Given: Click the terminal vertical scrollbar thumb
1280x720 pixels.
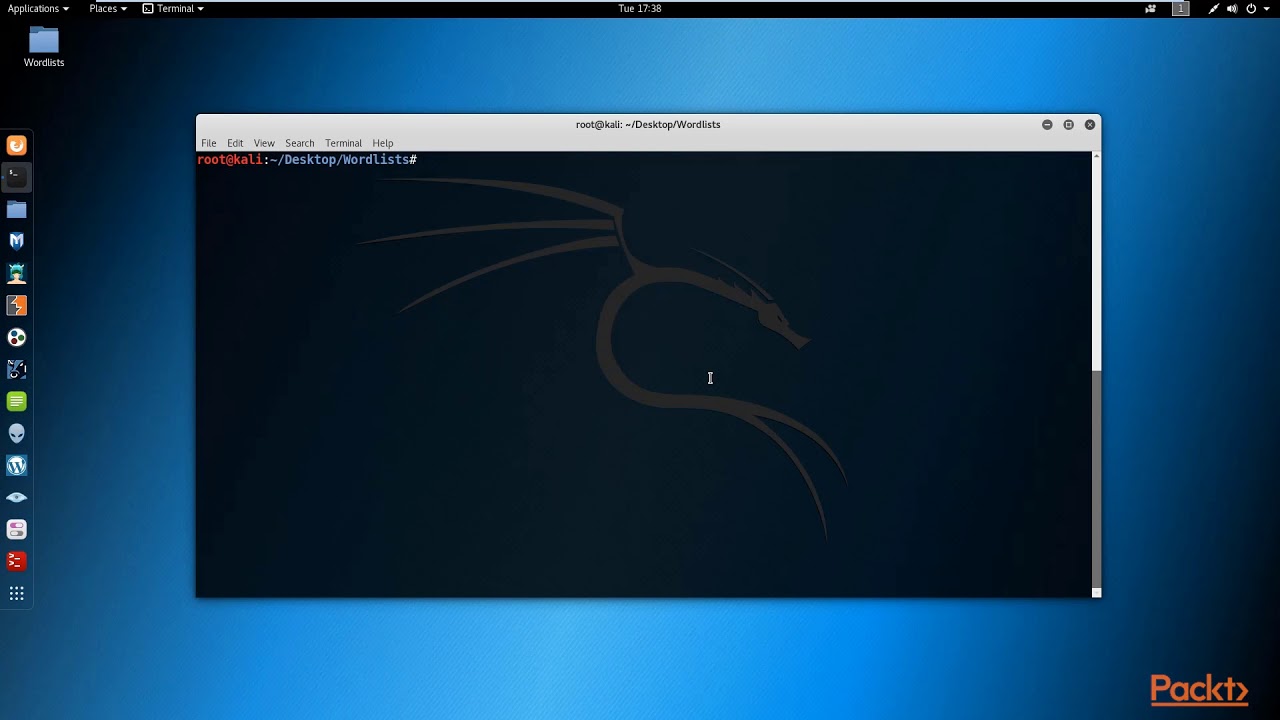Looking at the screenshot, I should point(1097,479).
